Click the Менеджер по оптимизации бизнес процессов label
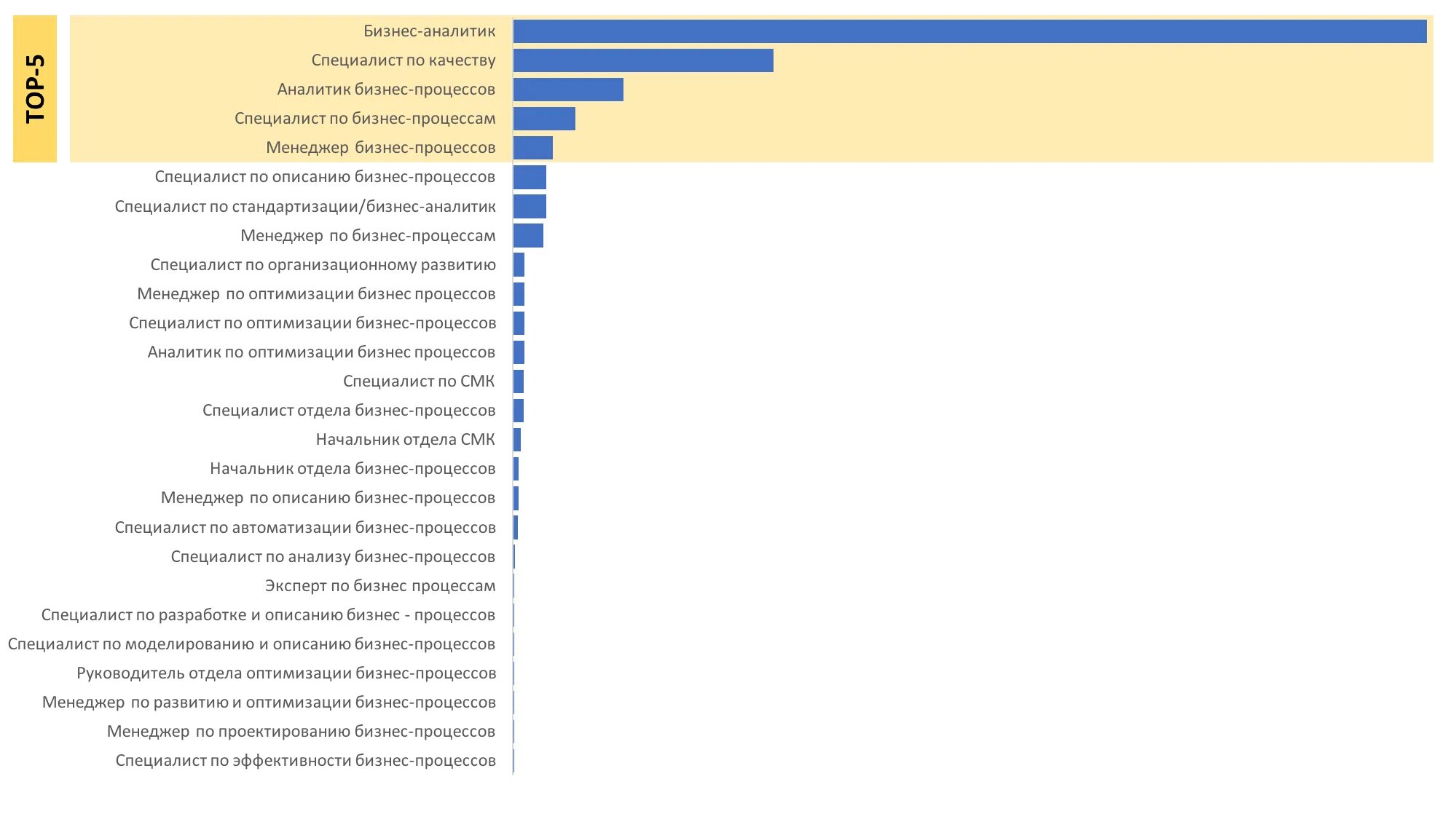The image size is (1456, 819). tap(316, 294)
